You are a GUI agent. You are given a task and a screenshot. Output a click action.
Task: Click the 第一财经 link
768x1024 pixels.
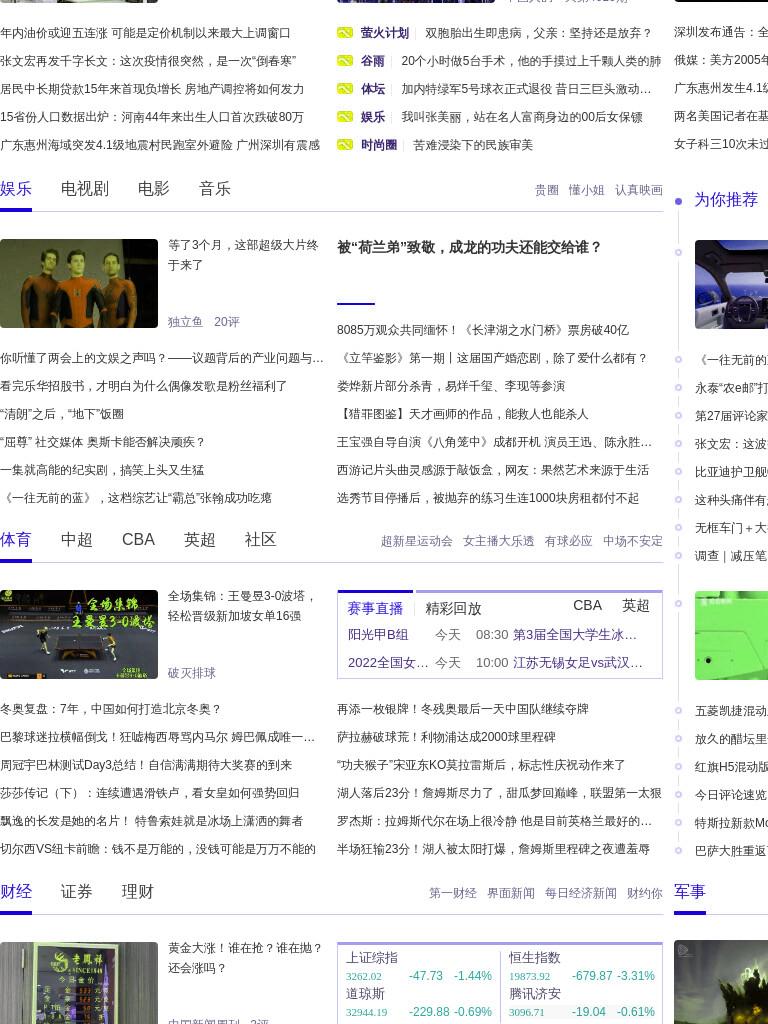[x=453, y=893]
